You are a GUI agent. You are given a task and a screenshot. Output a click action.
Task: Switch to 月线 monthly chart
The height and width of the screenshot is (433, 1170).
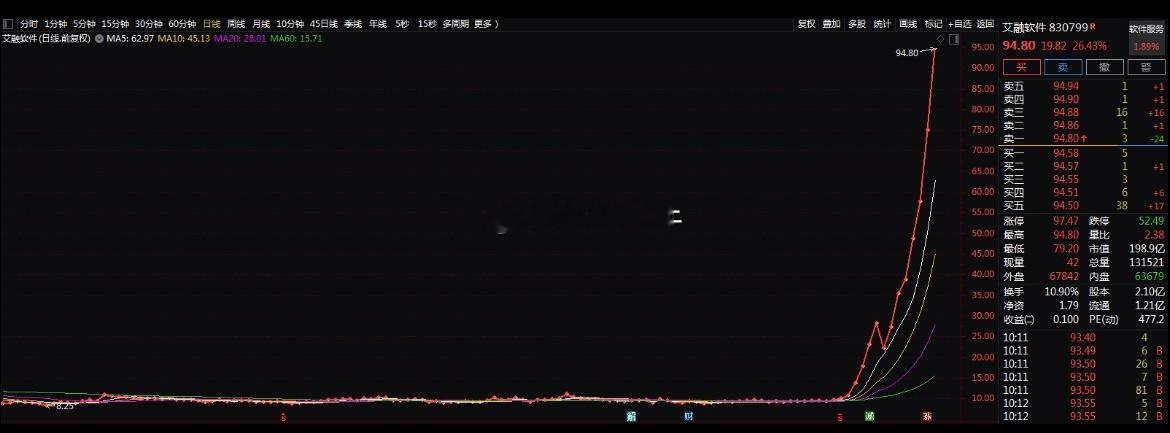[260, 24]
